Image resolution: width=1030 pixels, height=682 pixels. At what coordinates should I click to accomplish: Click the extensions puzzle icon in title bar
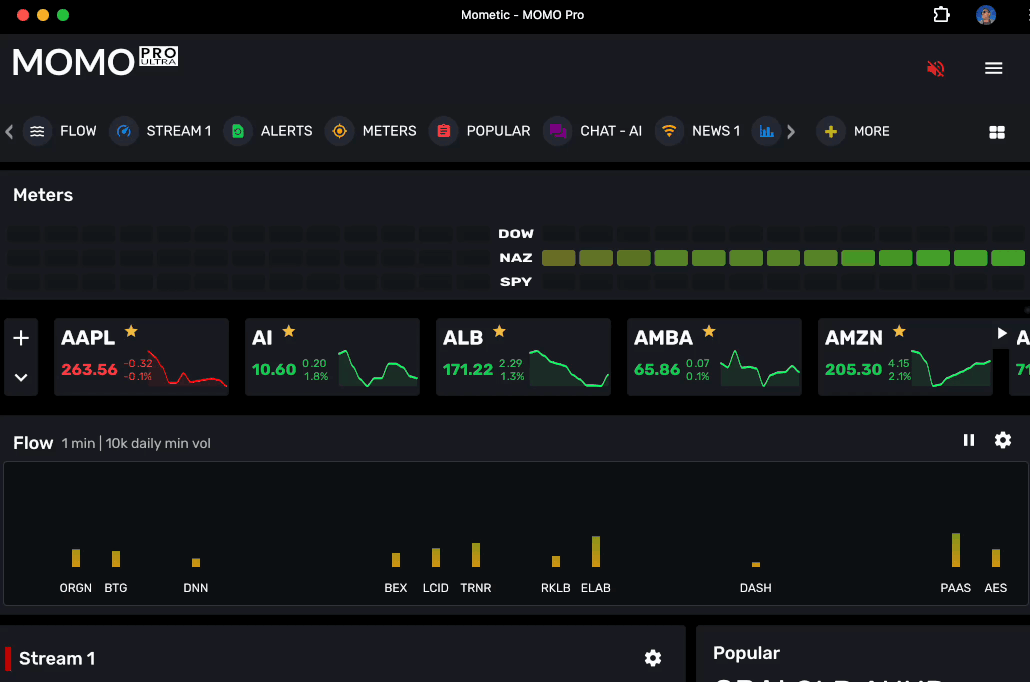pyautogui.click(x=941, y=14)
